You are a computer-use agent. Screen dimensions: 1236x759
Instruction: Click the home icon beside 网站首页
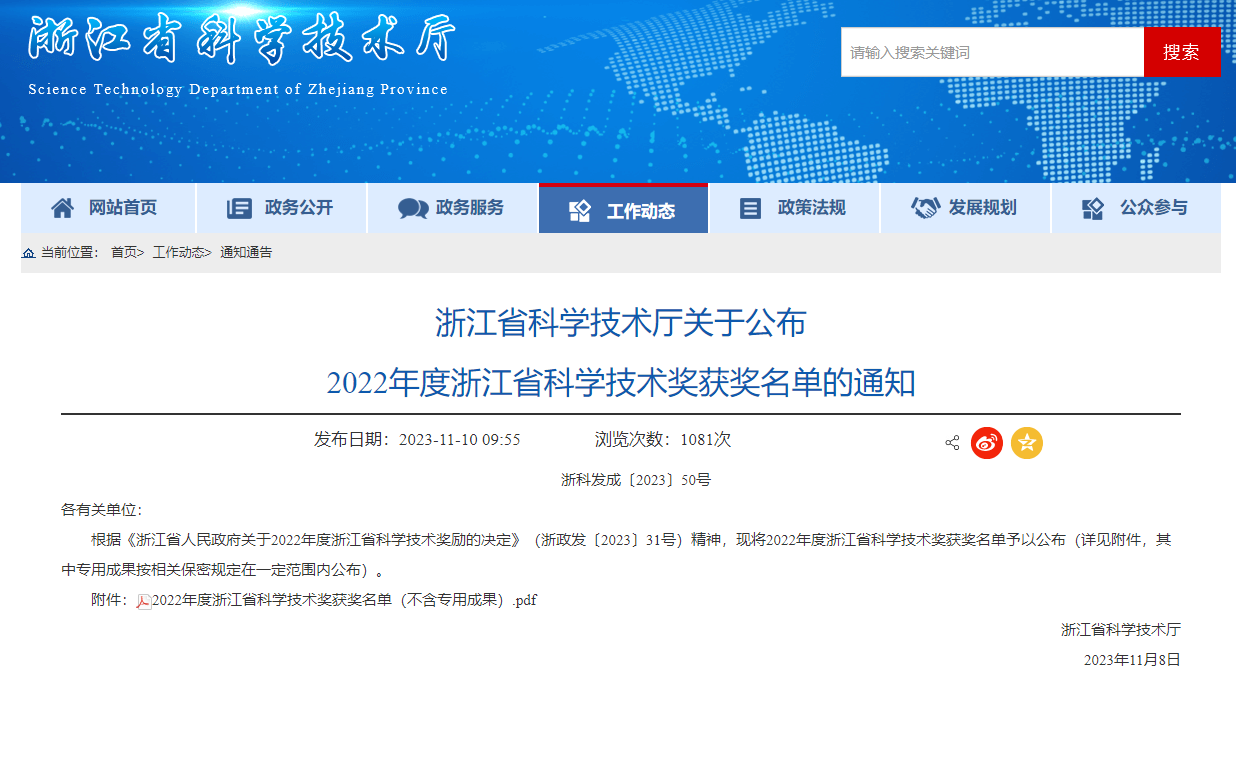pyautogui.click(x=63, y=208)
